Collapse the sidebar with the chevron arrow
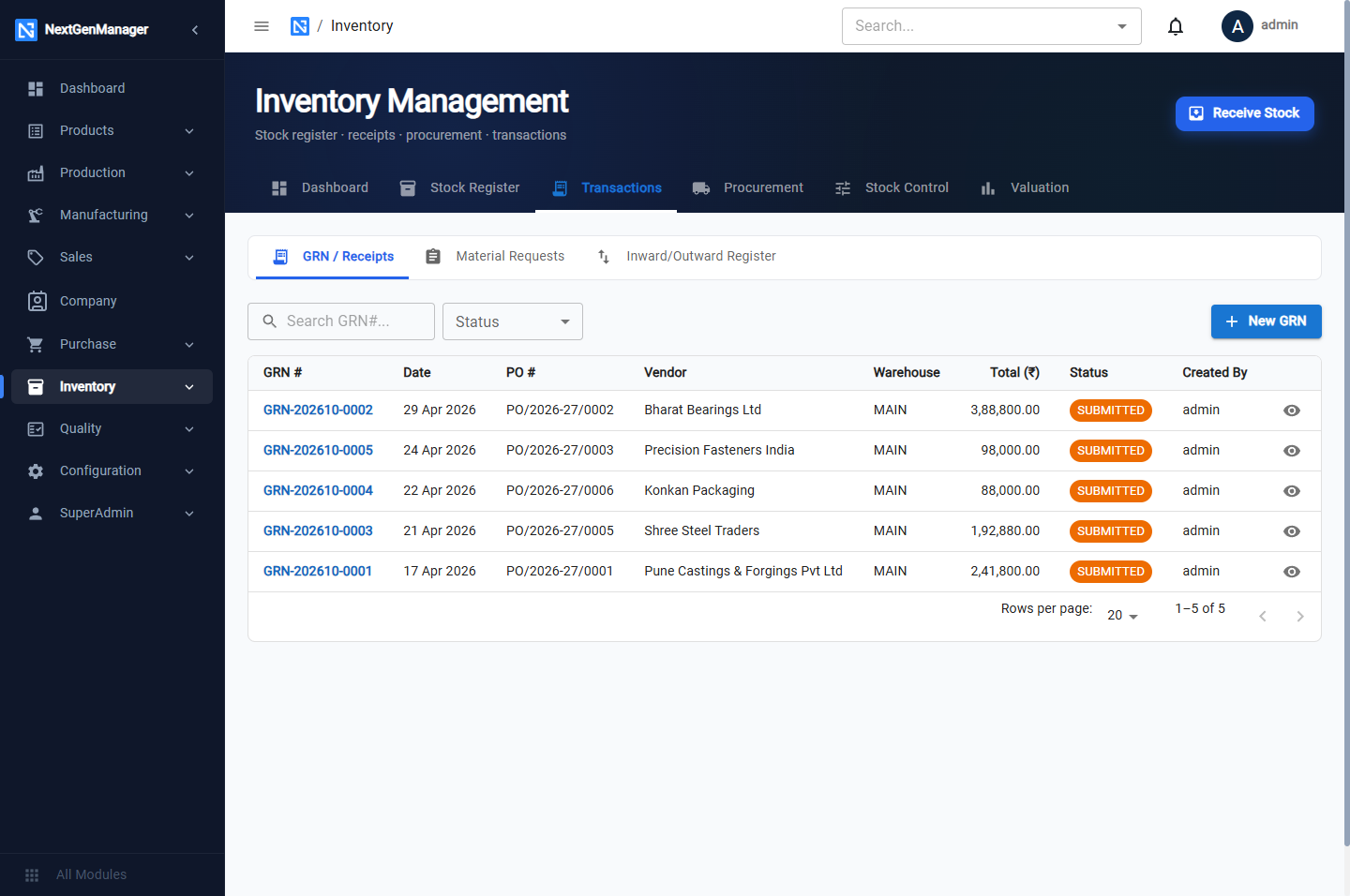Image resolution: width=1350 pixels, height=896 pixels. pos(195,30)
